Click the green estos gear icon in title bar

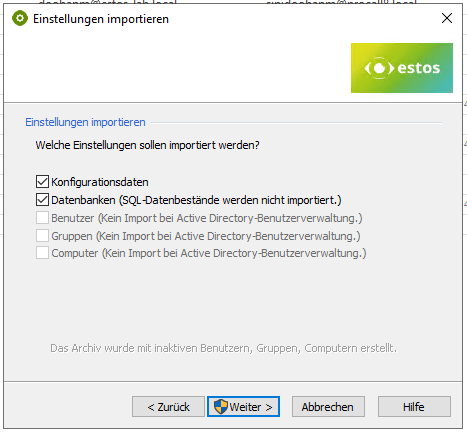click(20, 18)
